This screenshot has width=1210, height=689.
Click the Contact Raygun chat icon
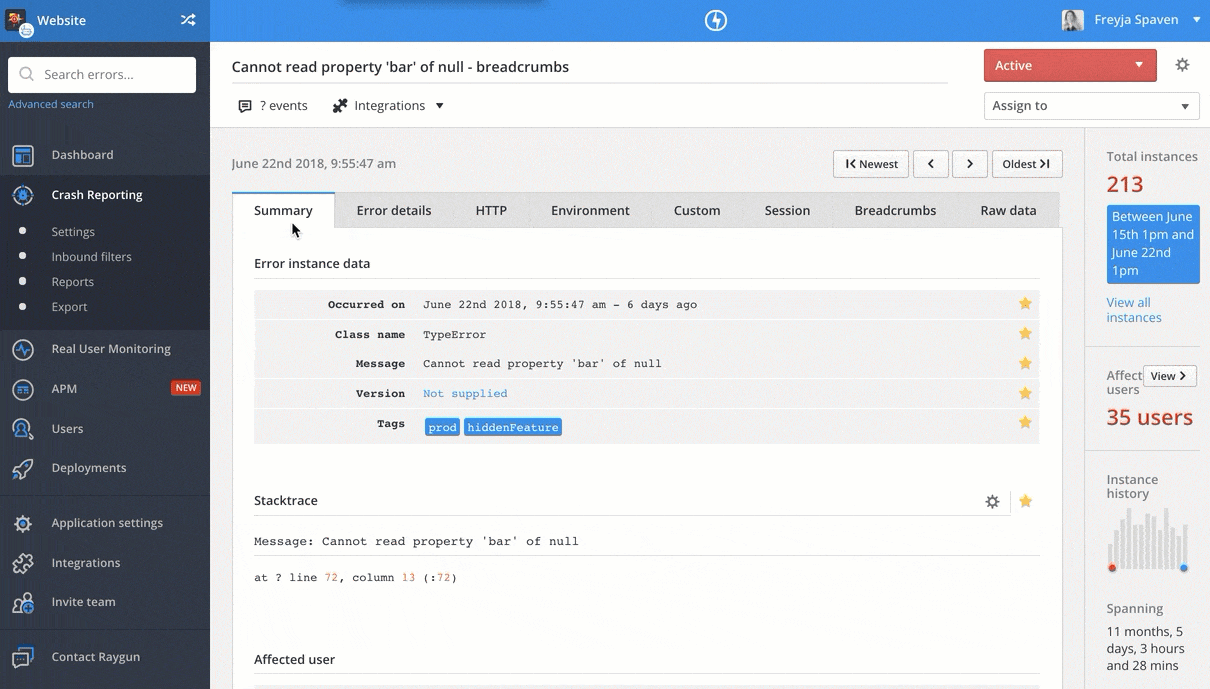point(23,657)
